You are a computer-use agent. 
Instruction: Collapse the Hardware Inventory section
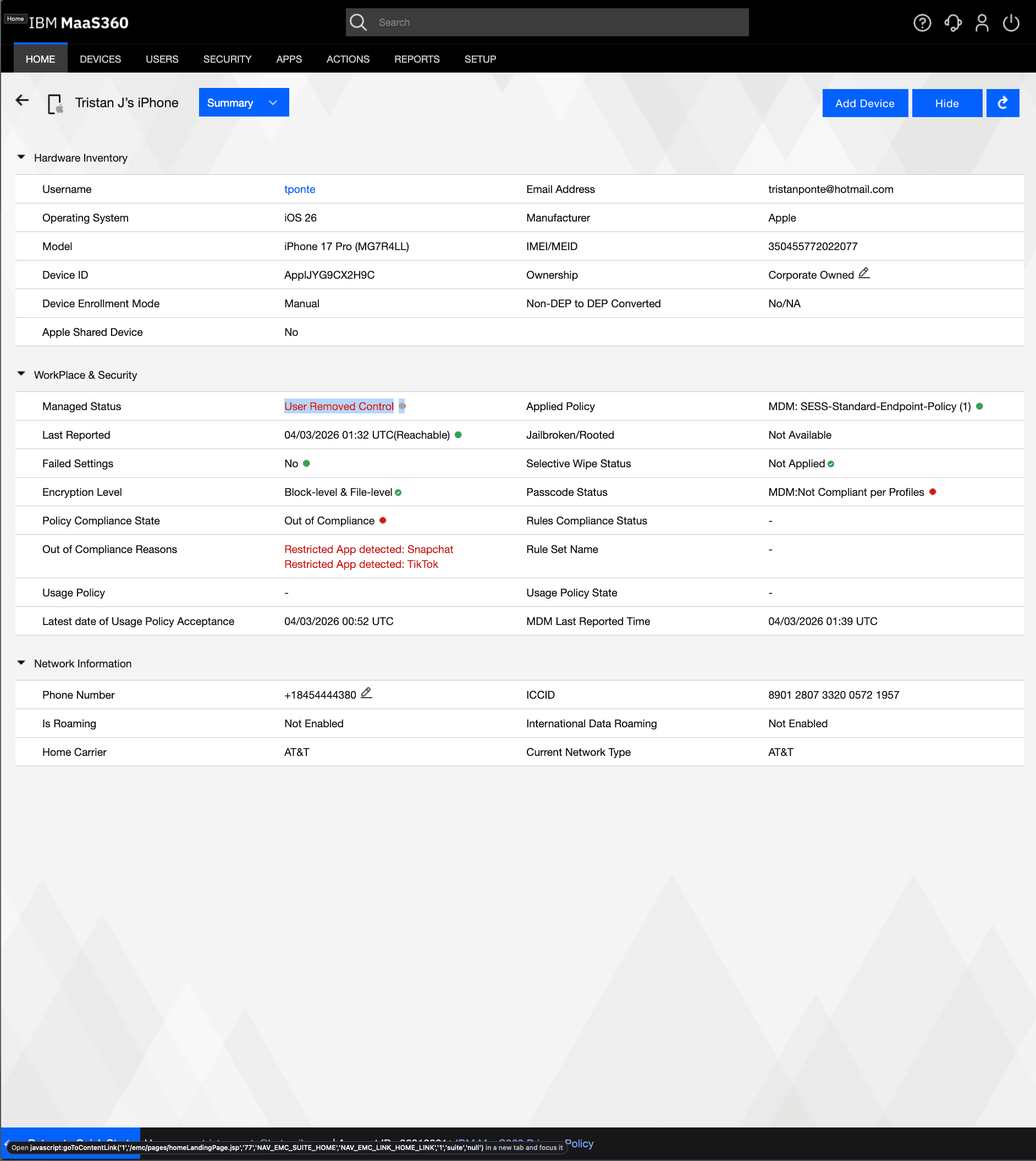click(21, 157)
